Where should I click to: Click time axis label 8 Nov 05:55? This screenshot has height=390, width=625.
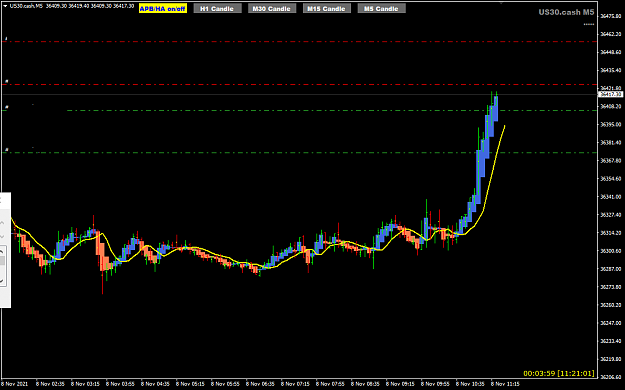[x=225, y=384]
